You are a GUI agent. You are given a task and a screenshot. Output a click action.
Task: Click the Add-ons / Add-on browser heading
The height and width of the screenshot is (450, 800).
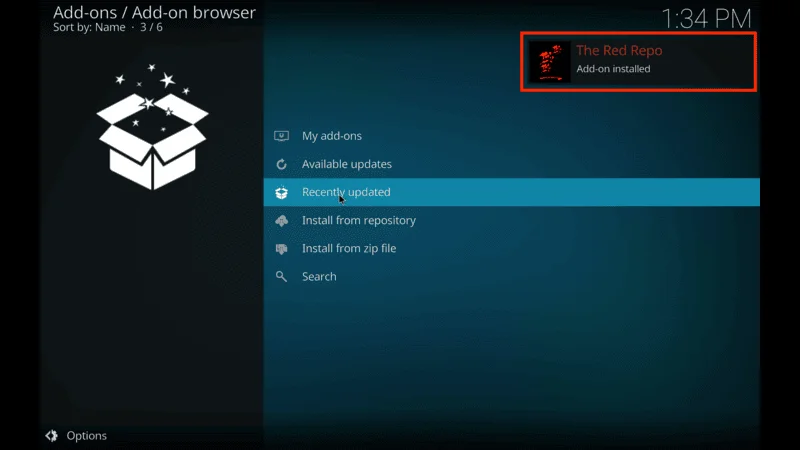pos(154,13)
